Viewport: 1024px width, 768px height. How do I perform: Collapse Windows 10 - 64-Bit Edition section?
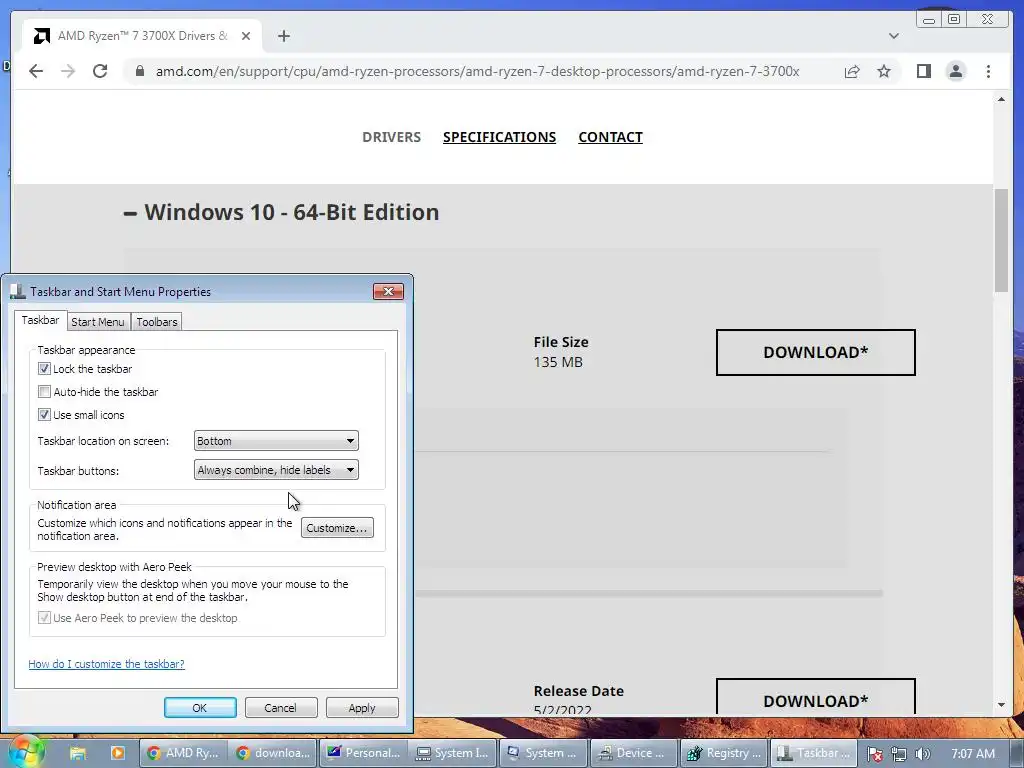(x=130, y=213)
